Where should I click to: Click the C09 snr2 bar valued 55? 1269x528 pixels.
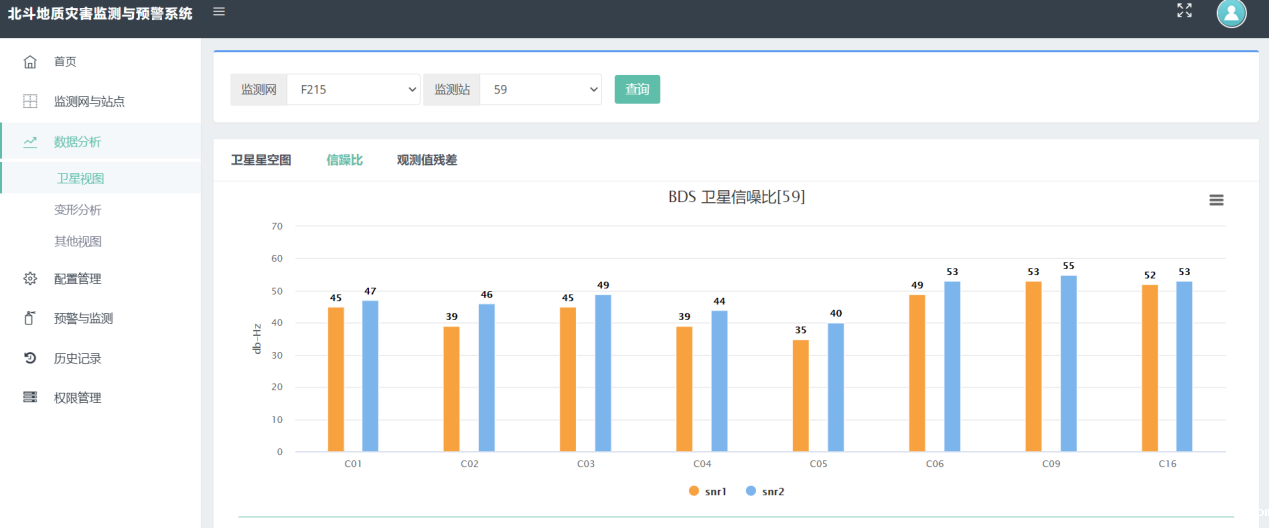tap(1068, 363)
